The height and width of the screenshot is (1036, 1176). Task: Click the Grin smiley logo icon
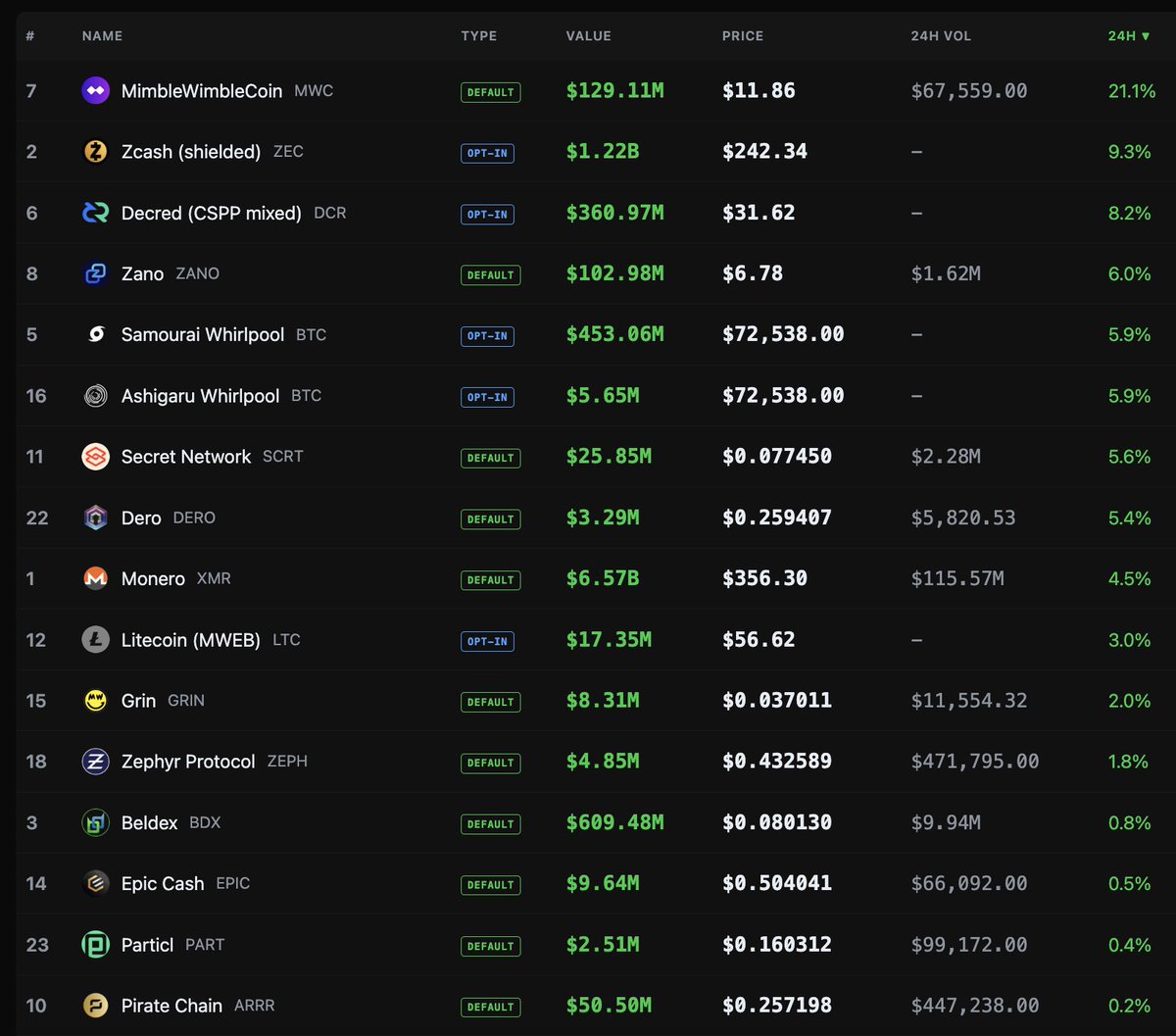point(95,701)
